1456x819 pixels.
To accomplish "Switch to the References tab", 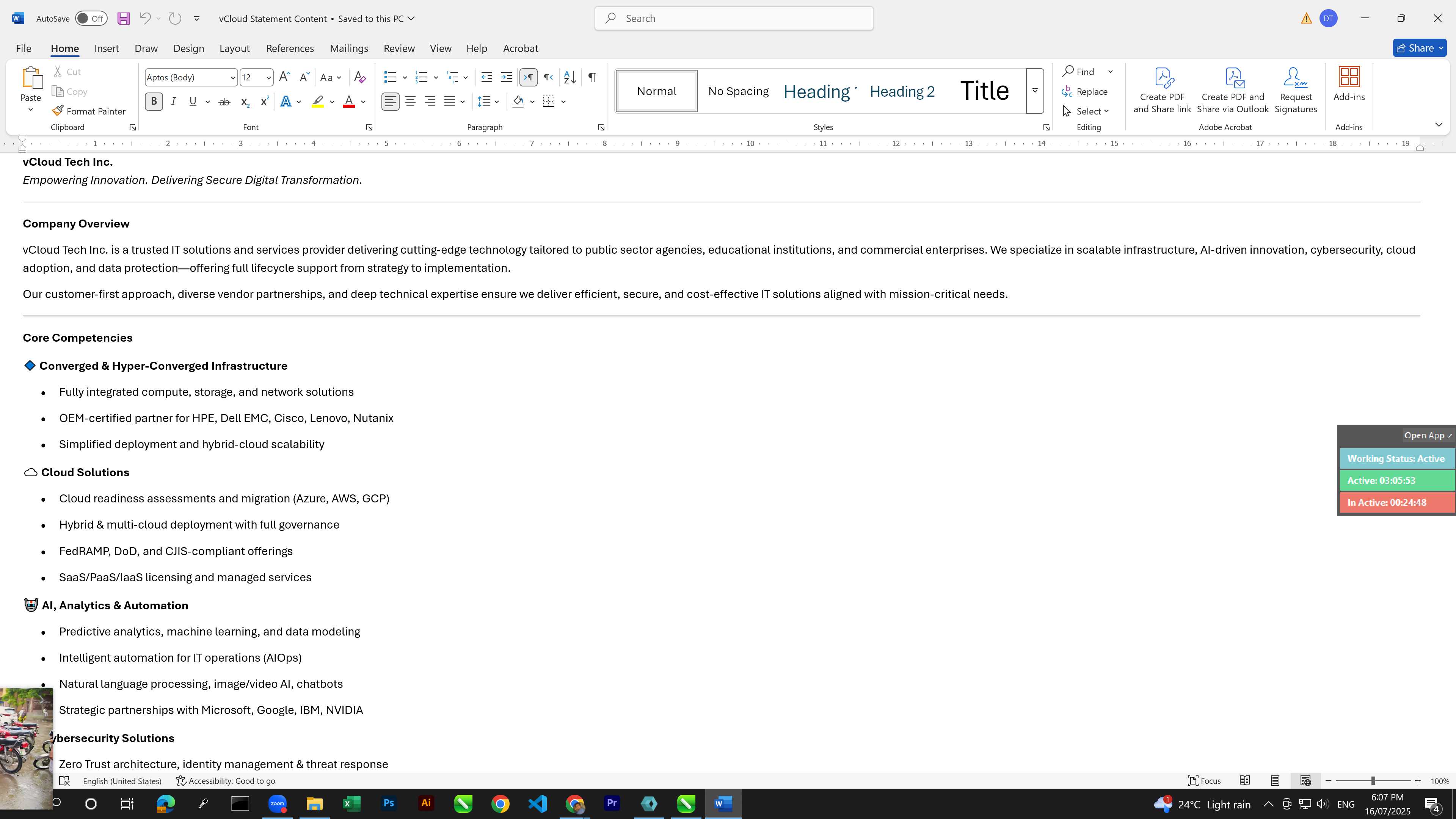I will tap(290, 49).
